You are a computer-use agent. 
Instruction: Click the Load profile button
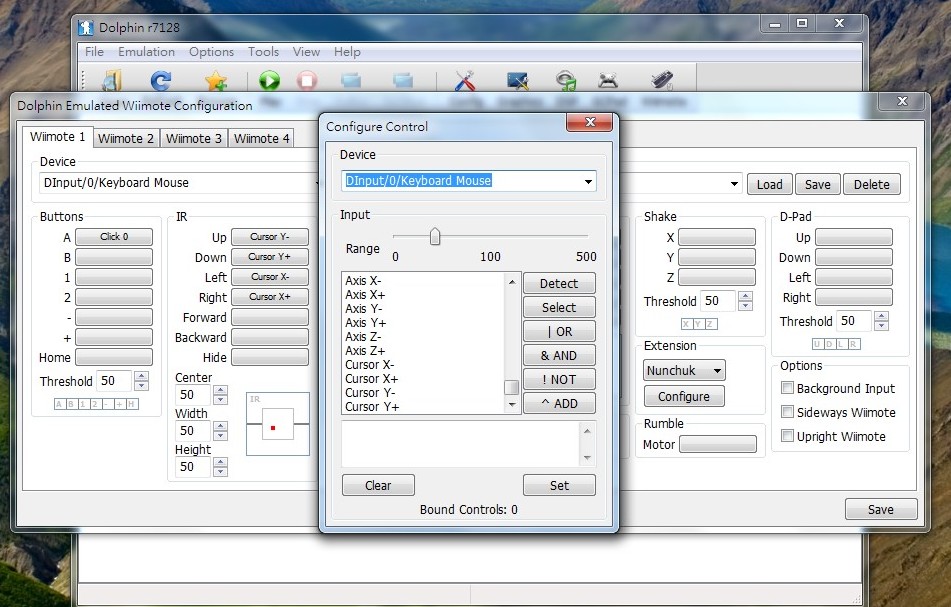point(769,184)
